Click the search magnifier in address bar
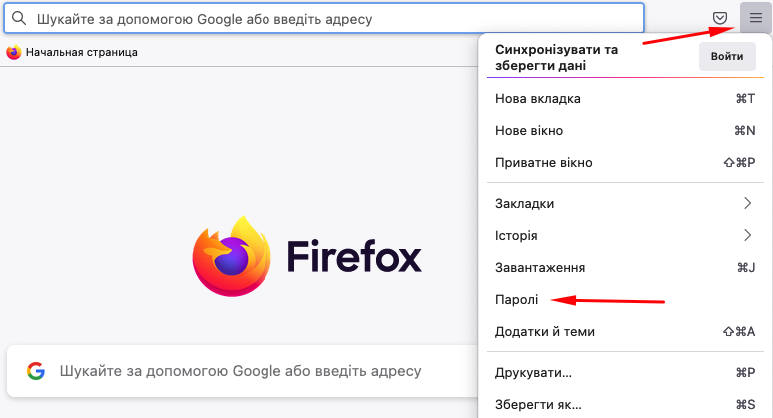Screen dimensions: 773x418 tap(18, 19)
